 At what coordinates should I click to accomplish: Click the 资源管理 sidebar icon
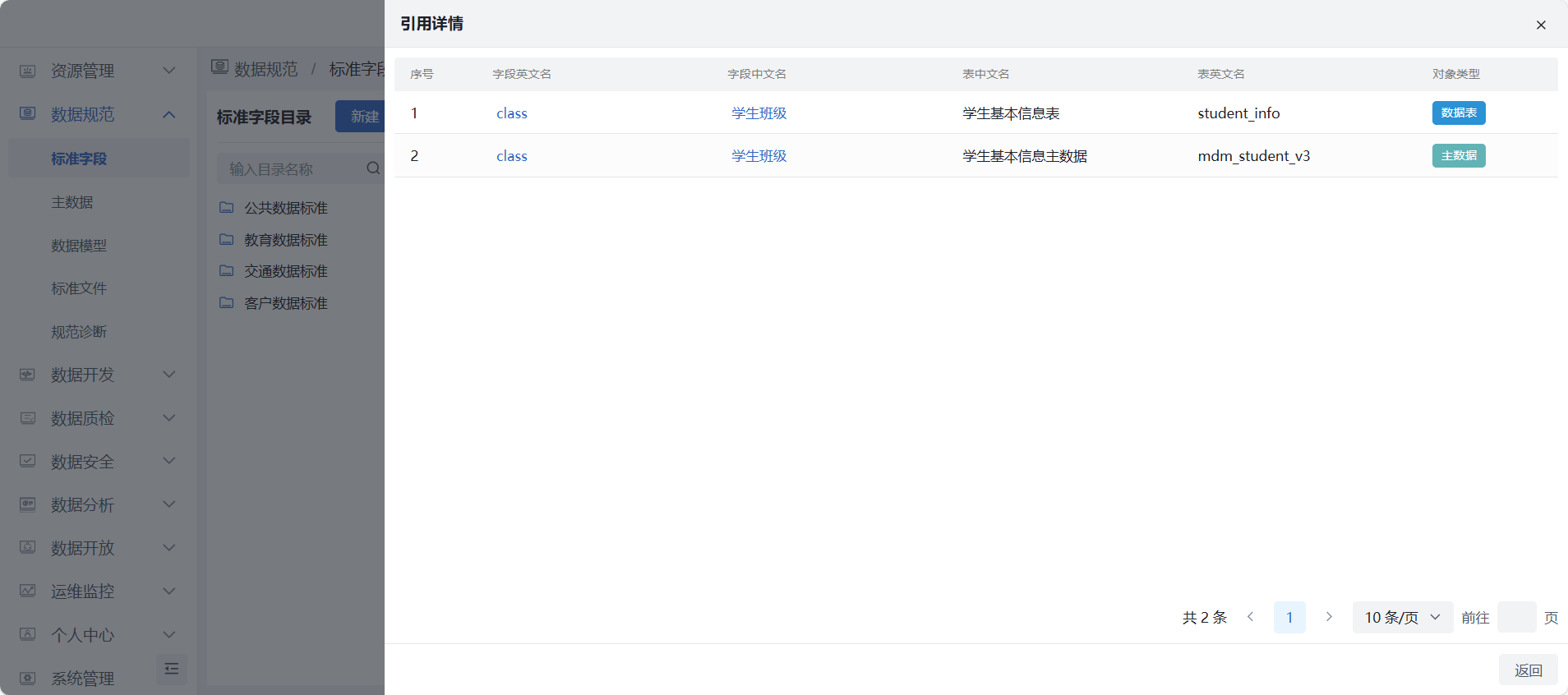(28, 71)
